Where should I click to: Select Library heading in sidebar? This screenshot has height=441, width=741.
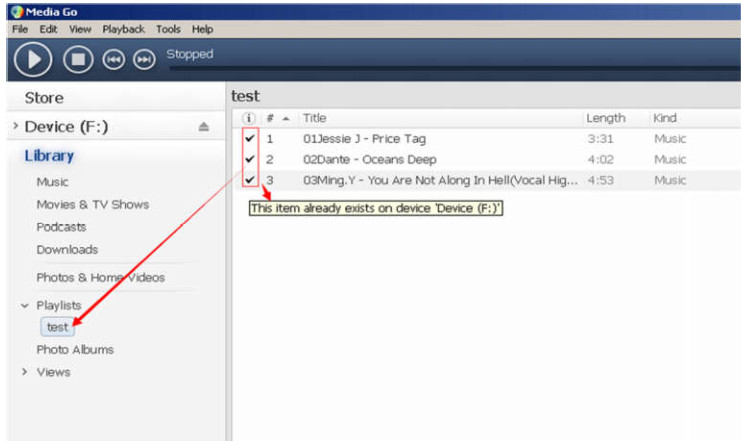(x=49, y=156)
